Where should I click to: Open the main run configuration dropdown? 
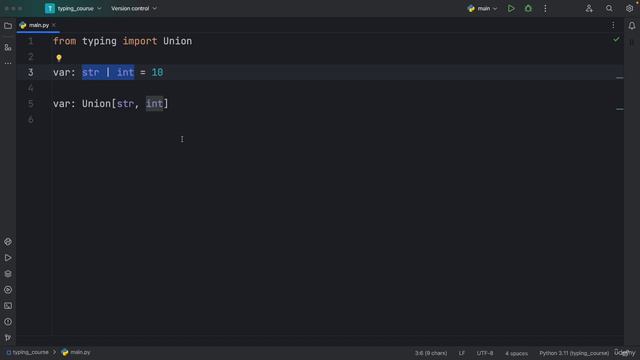pos(482,8)
